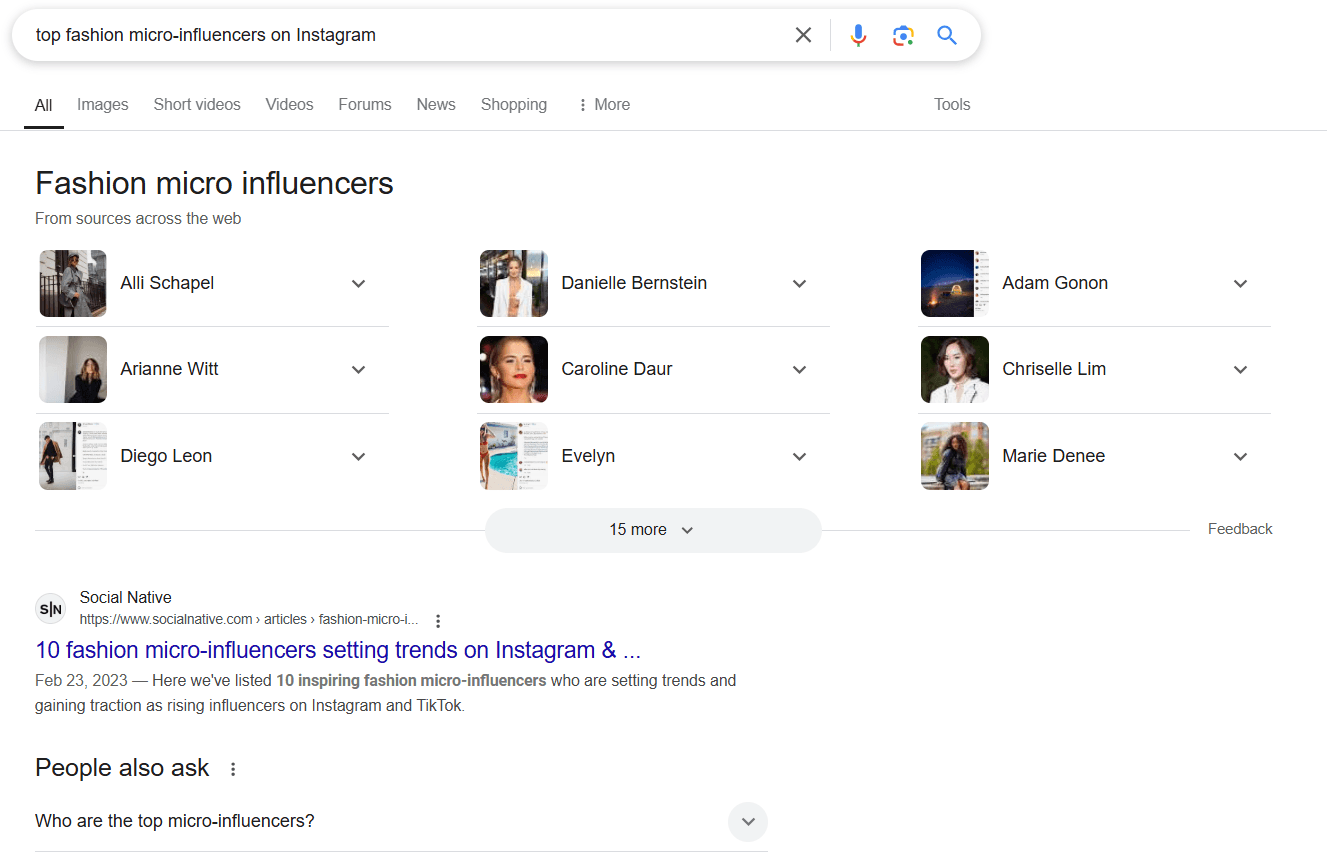Send Feedback on the influencer list
Image resolution: width=1327 pixels, height=853 pixels.
(x=1240, y=529)
